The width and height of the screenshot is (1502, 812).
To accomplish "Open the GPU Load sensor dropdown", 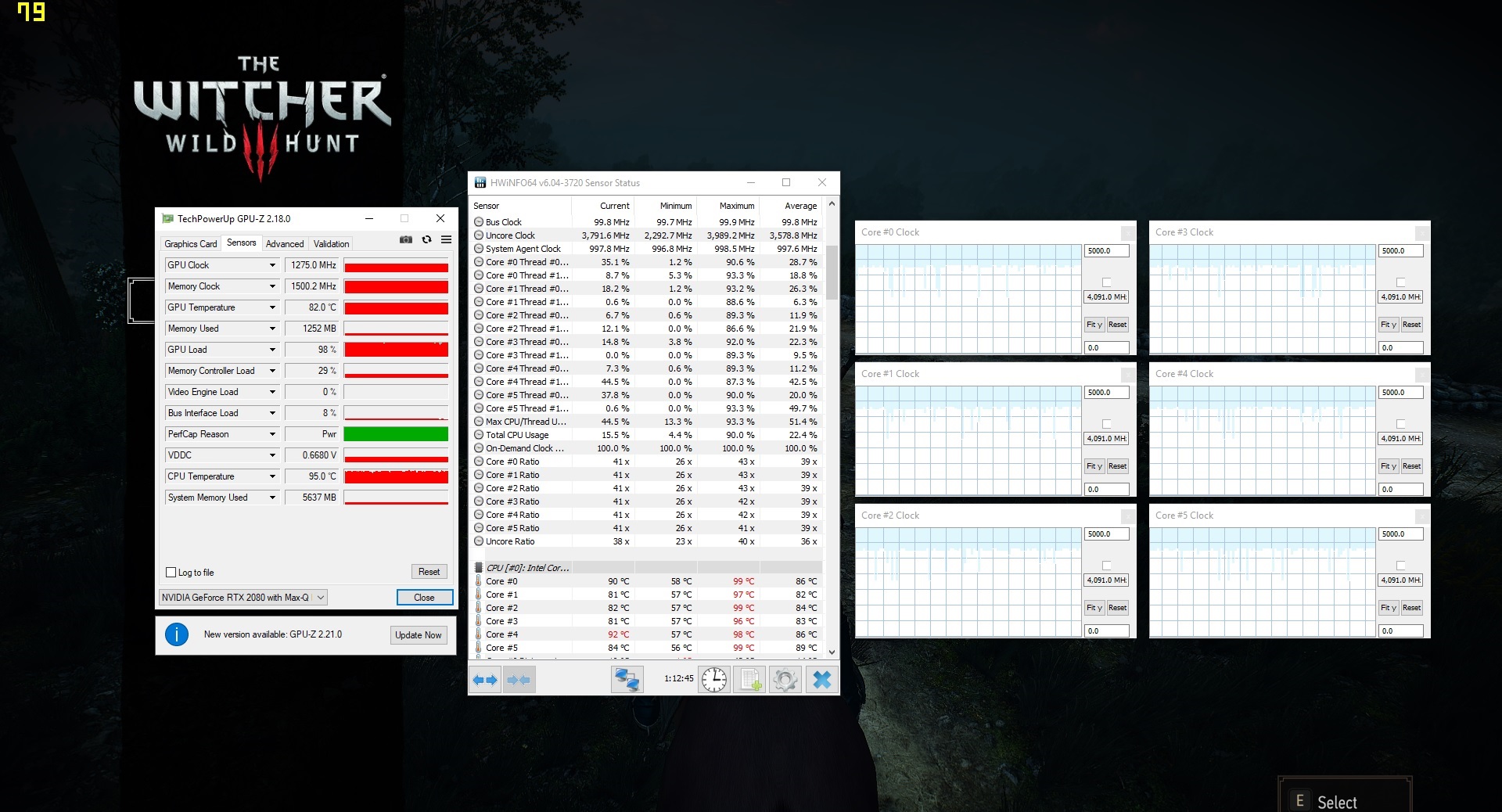I will 272,350.
